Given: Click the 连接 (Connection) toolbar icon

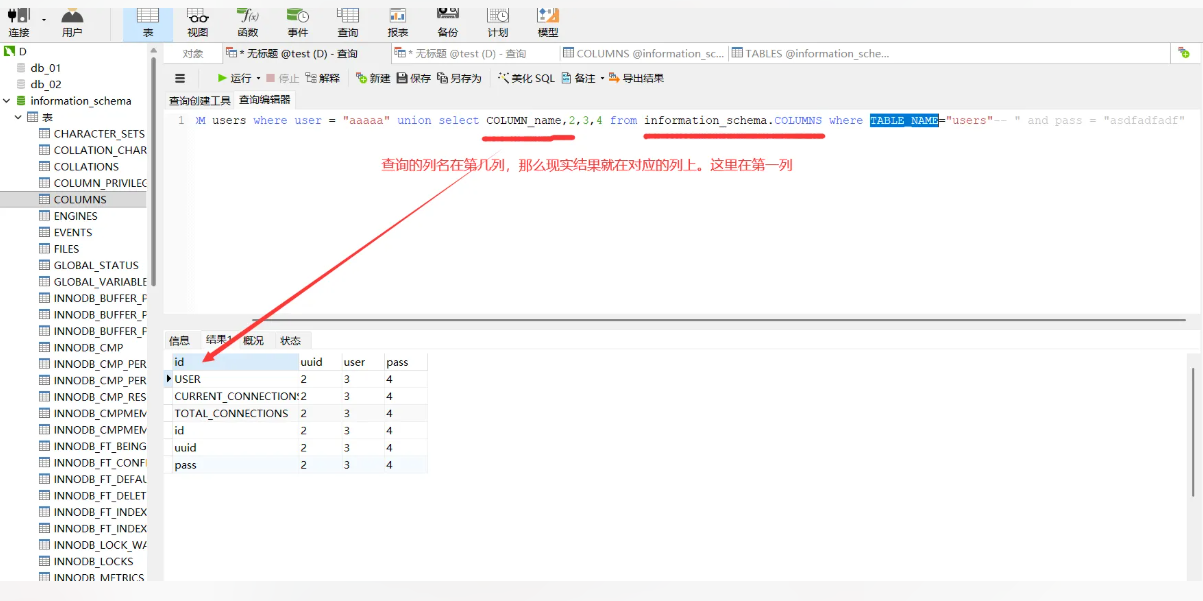Looking at the screenshot, I should pos(19,18).
